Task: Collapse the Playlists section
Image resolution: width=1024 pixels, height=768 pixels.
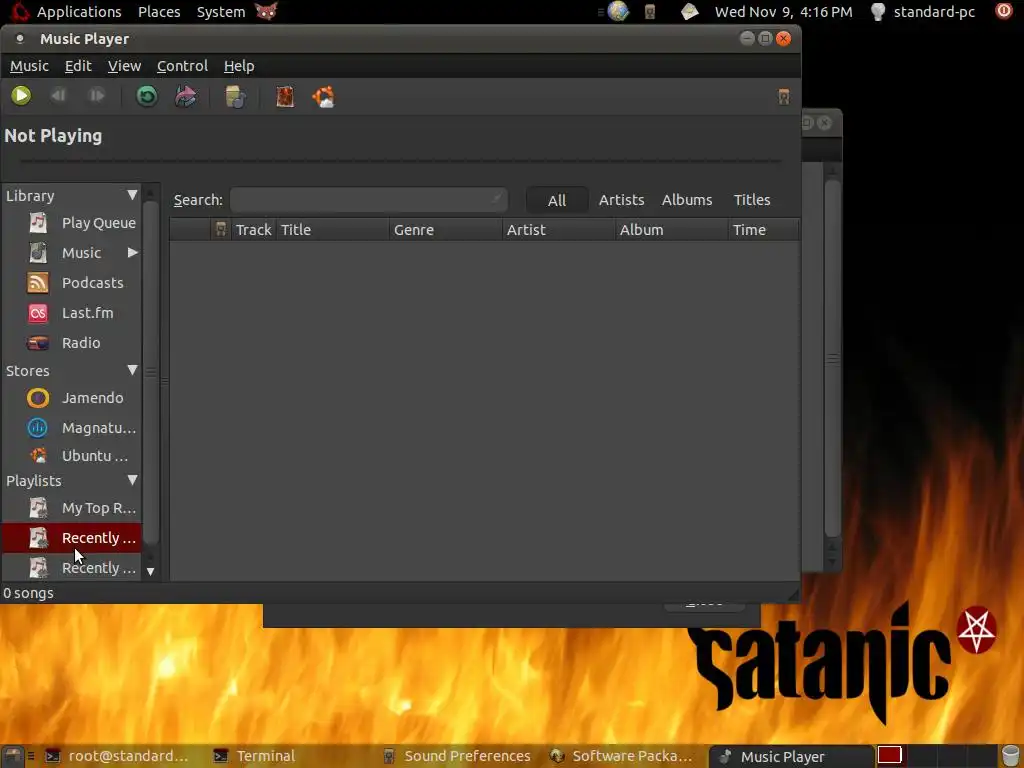Action: (133, 480)
